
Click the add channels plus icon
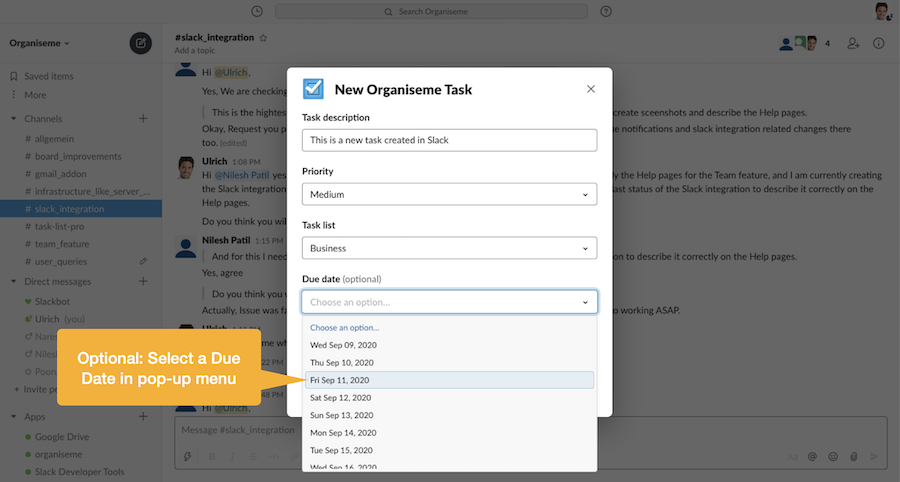143,119
